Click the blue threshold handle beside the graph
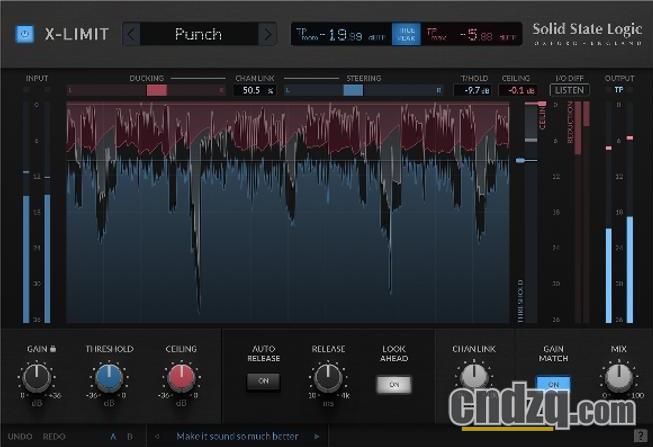This screenshot has width=653, height=447. 521,160
